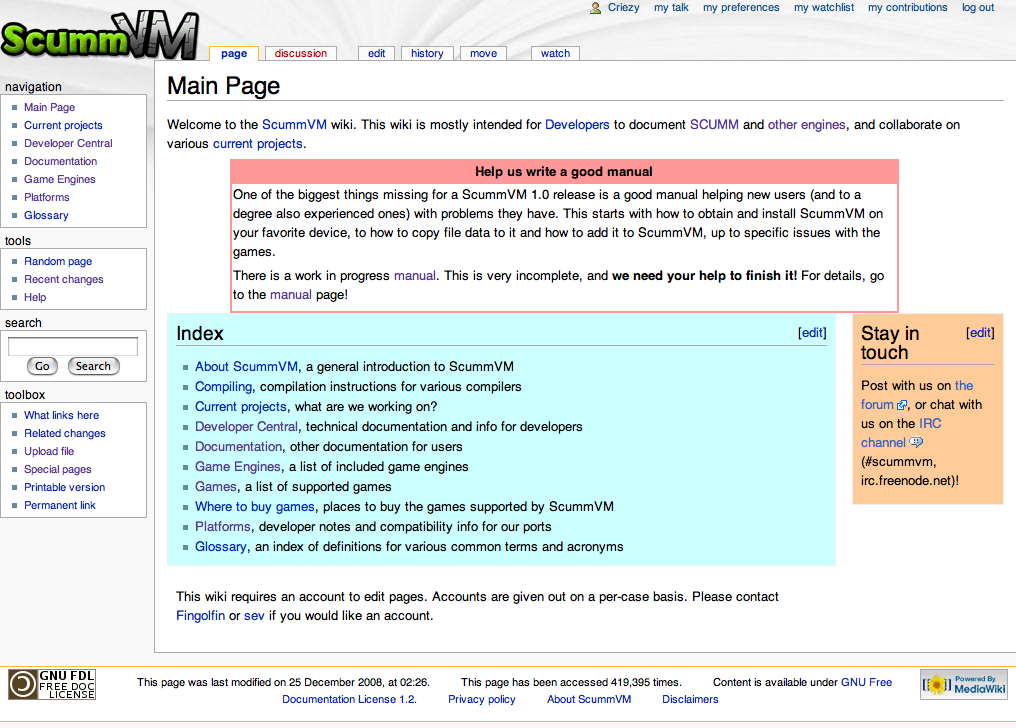This screenshot has height=728, width=1016.
Task: Open What links here
Action: [x=62, y=416]
